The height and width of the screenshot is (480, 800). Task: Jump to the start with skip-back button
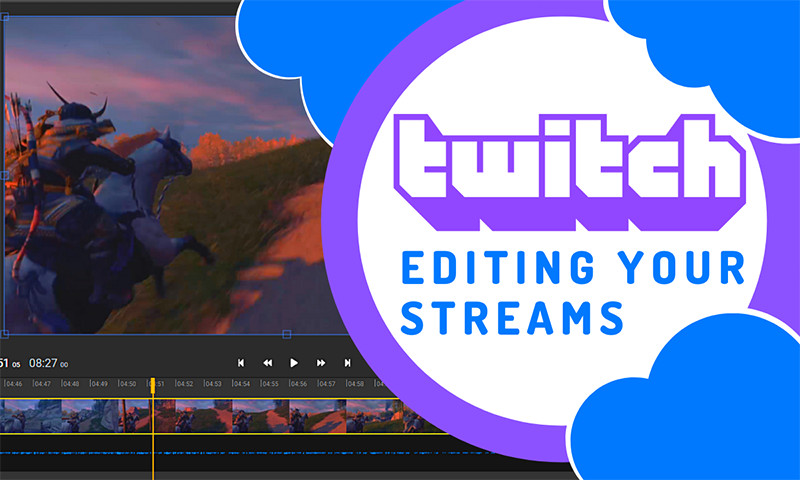[x=241, y=363]
